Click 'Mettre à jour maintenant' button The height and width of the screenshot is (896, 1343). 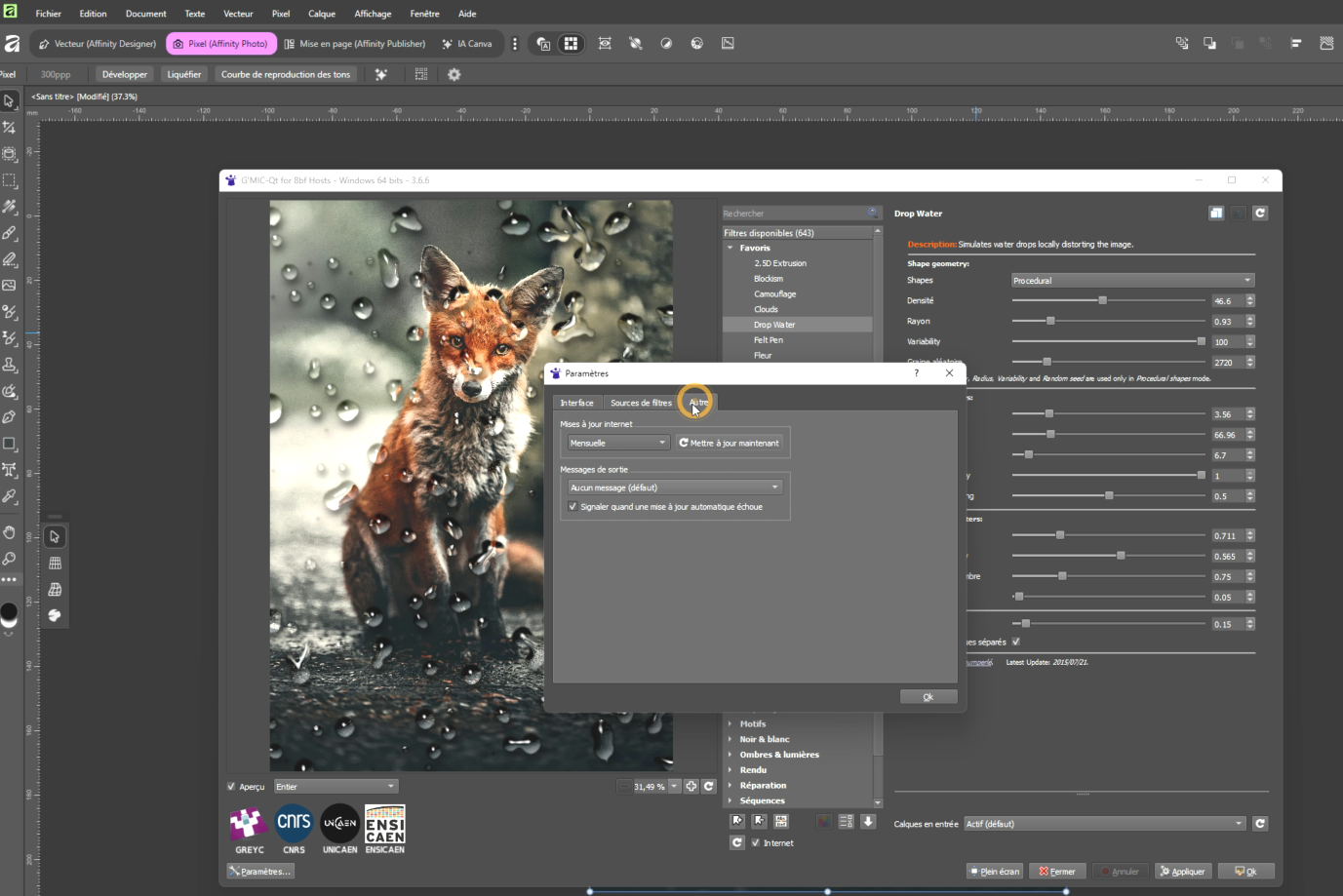729,443
